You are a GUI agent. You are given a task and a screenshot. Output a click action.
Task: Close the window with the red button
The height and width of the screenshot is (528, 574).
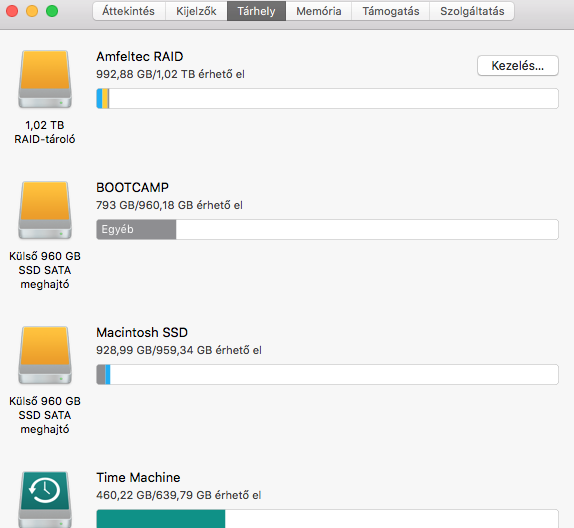click(x=12, y=11)
